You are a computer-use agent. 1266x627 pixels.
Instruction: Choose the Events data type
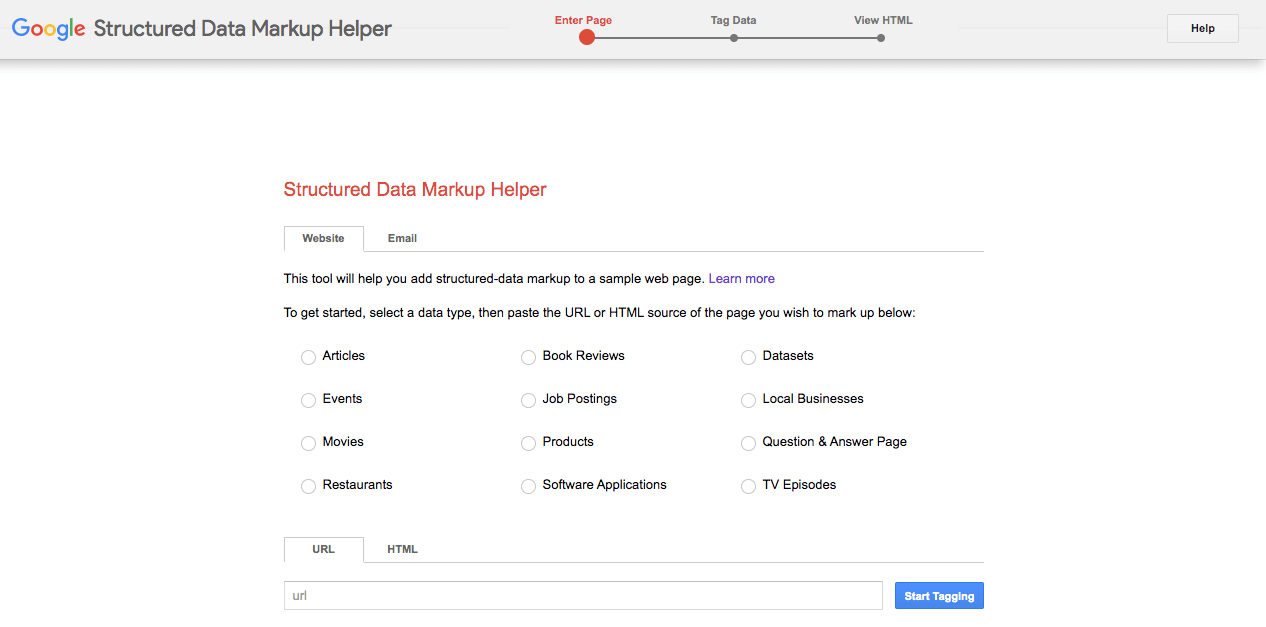pos(308,400)
